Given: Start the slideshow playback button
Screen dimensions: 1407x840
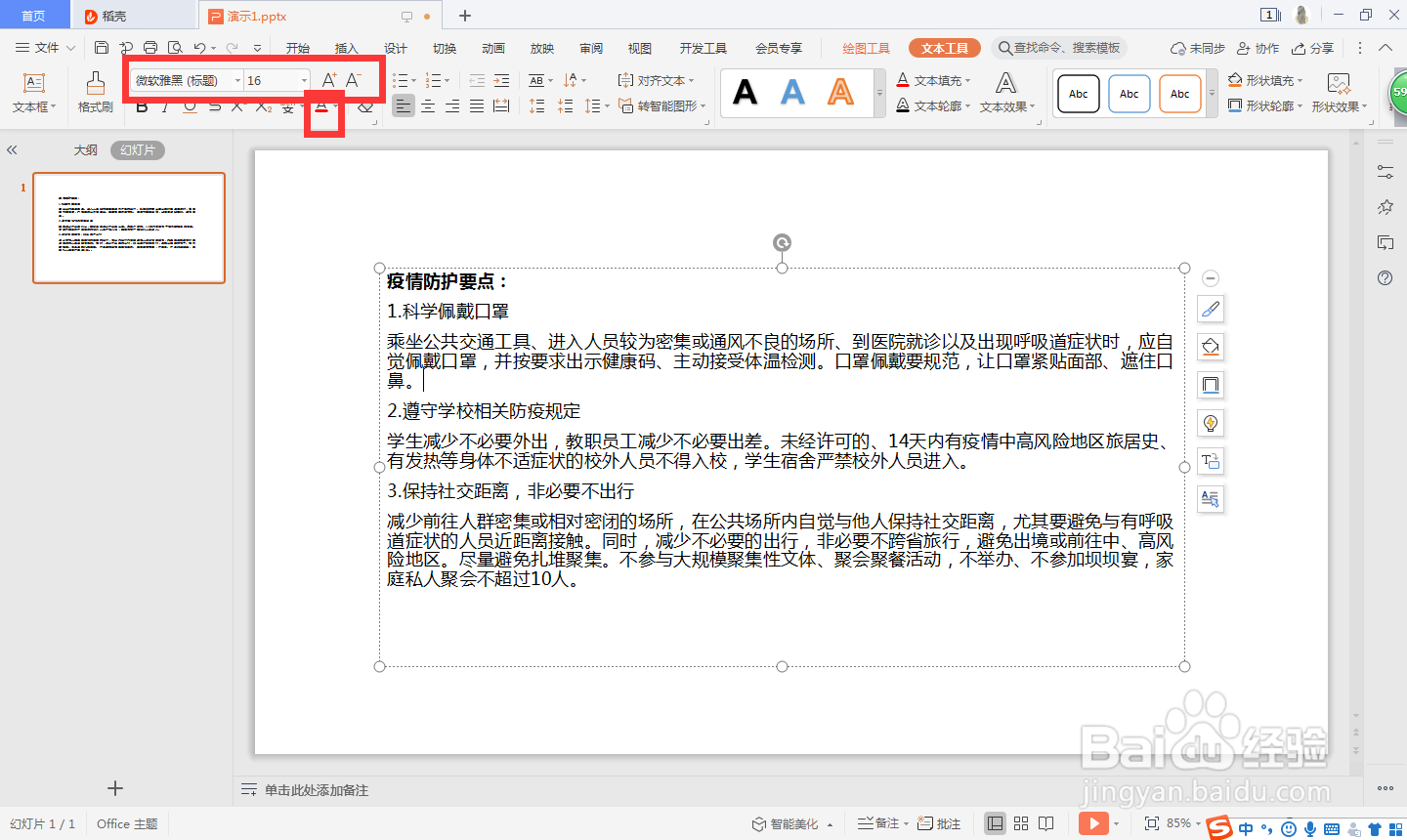Looking at the screenshot, I should pos(1094,823).
